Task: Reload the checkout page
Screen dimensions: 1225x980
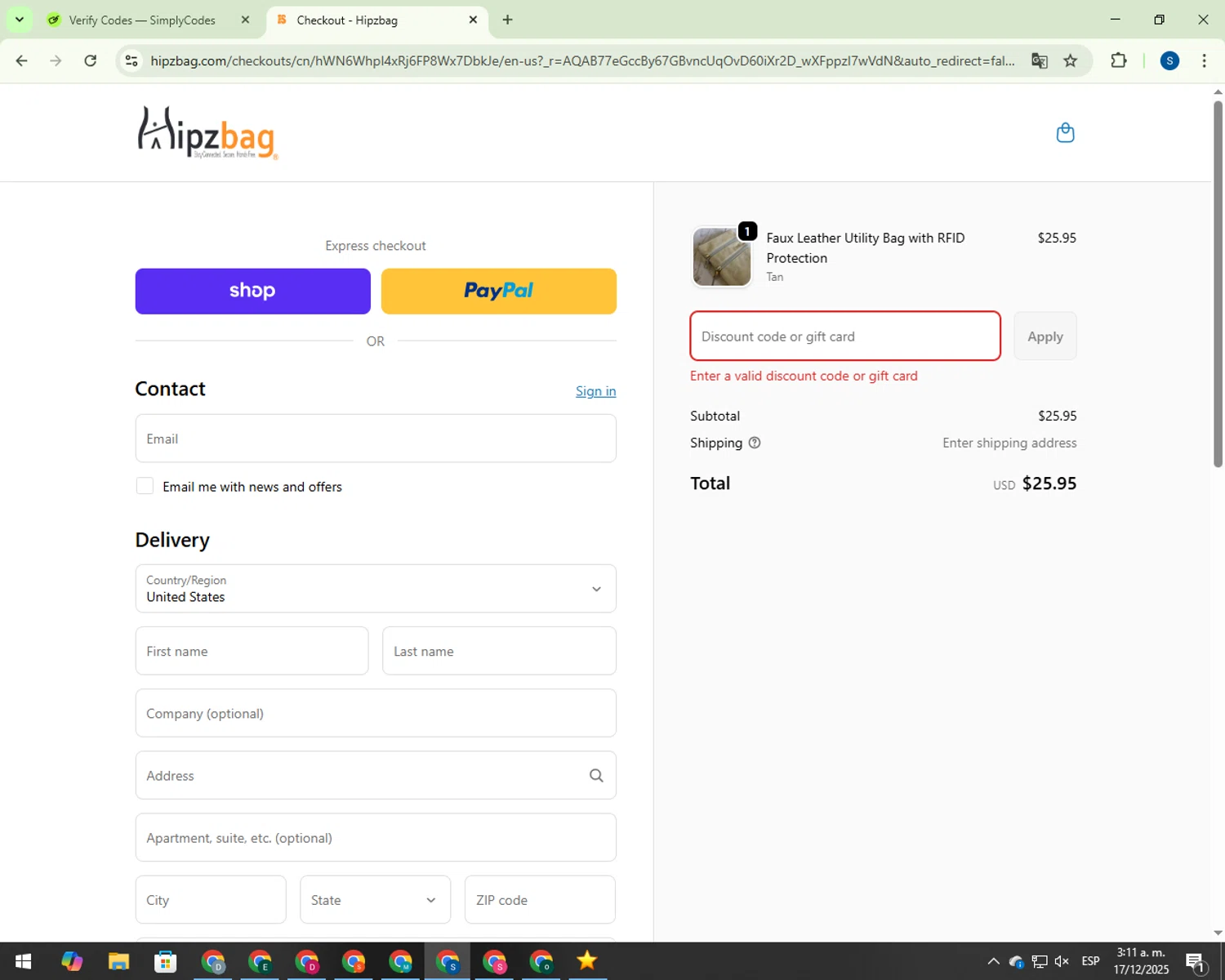Action: click(x=91, y=60)
